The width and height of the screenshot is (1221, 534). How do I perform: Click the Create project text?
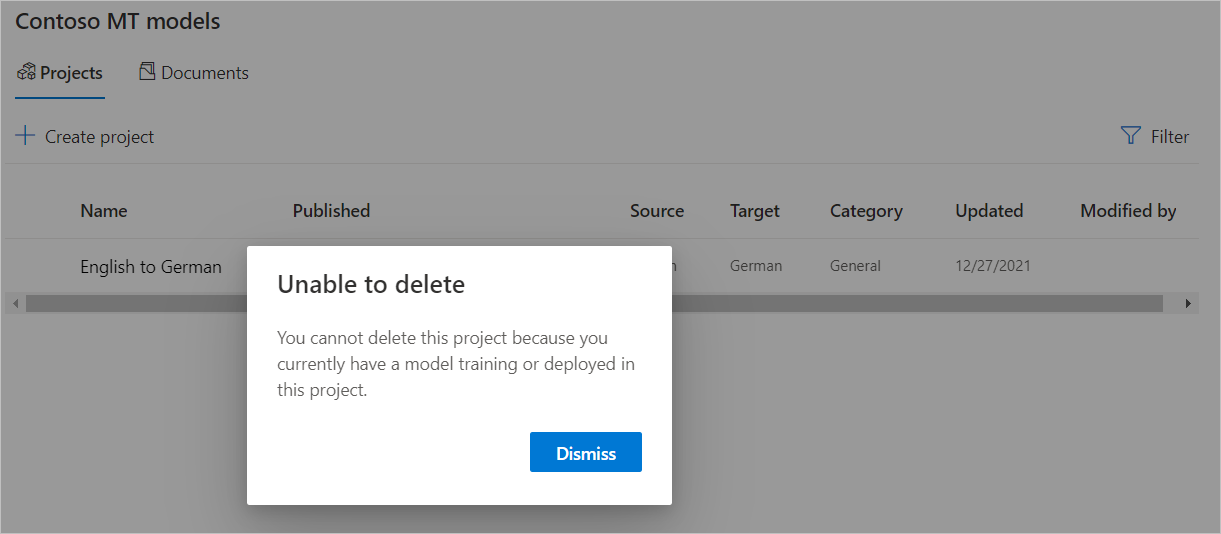coord(99,137)
